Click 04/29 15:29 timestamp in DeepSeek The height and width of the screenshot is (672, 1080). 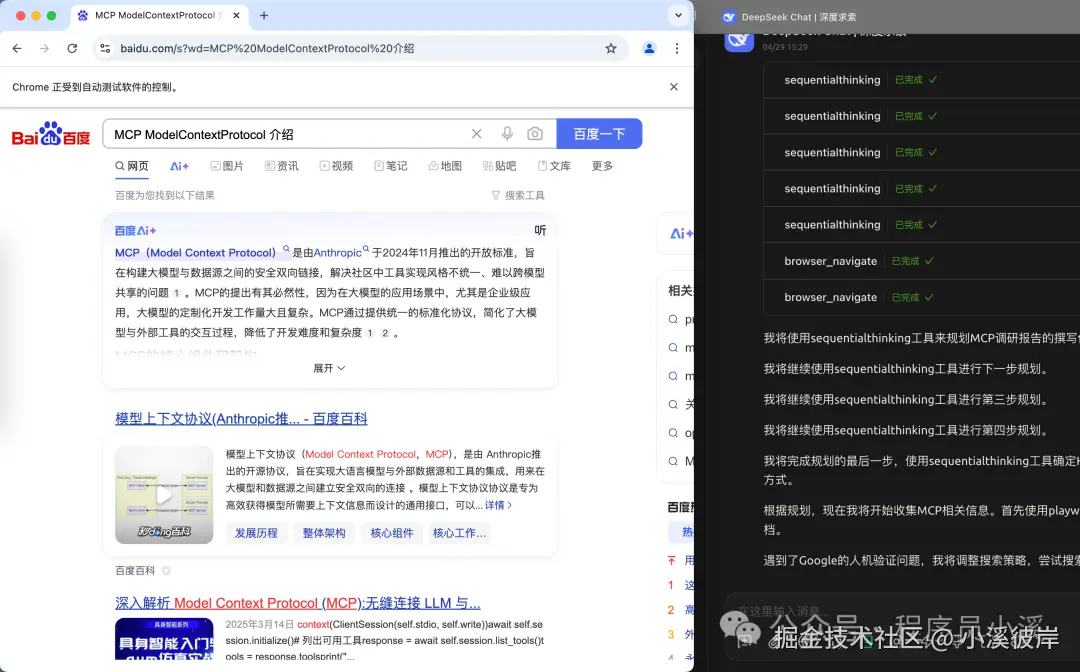785,47
